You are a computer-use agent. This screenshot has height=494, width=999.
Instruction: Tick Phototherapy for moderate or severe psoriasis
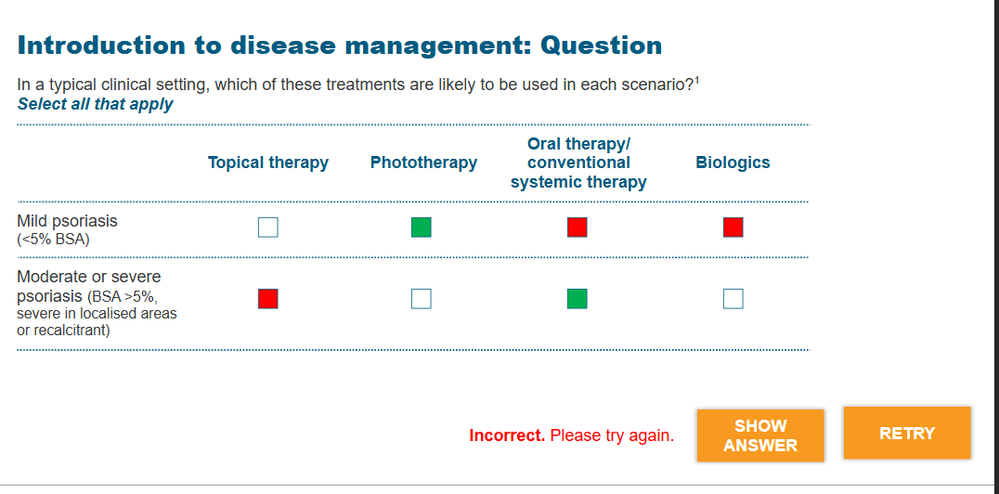[x=421, y=298]
